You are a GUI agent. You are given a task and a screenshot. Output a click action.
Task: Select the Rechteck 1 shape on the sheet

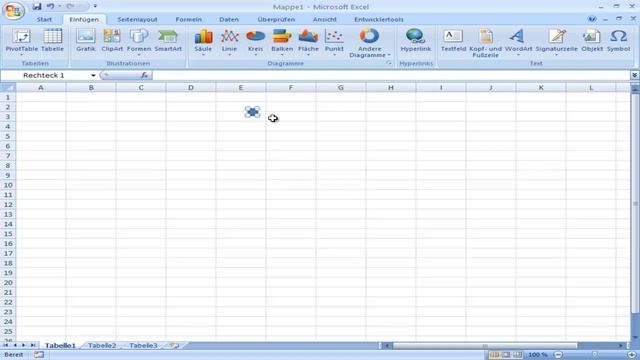(x=253, y=112)
